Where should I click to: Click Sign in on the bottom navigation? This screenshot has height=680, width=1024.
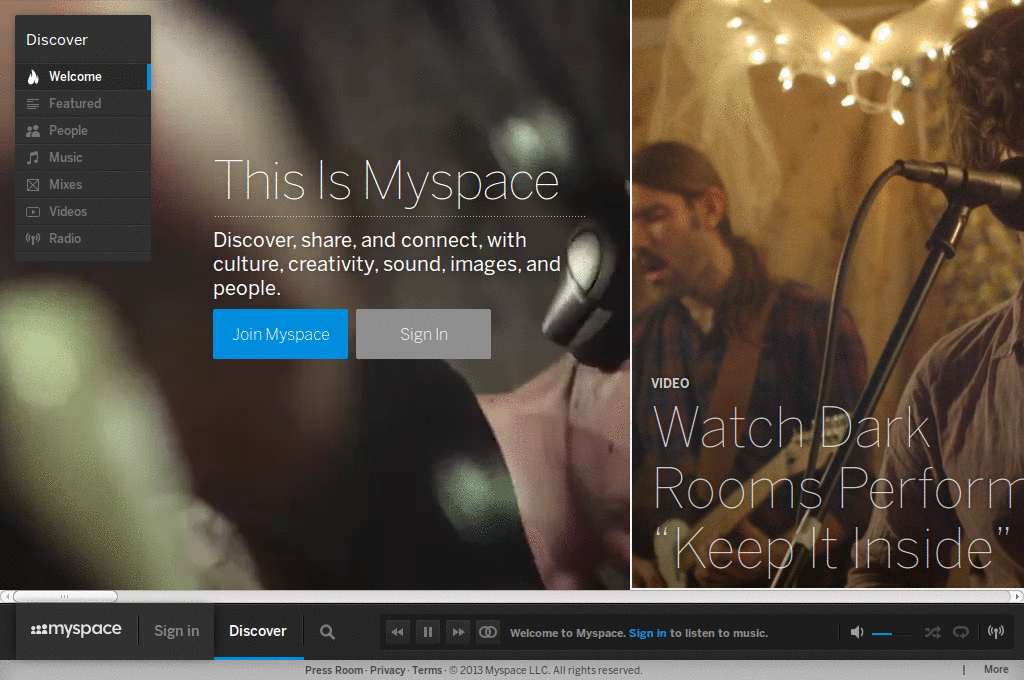click(x=176, y=631)
